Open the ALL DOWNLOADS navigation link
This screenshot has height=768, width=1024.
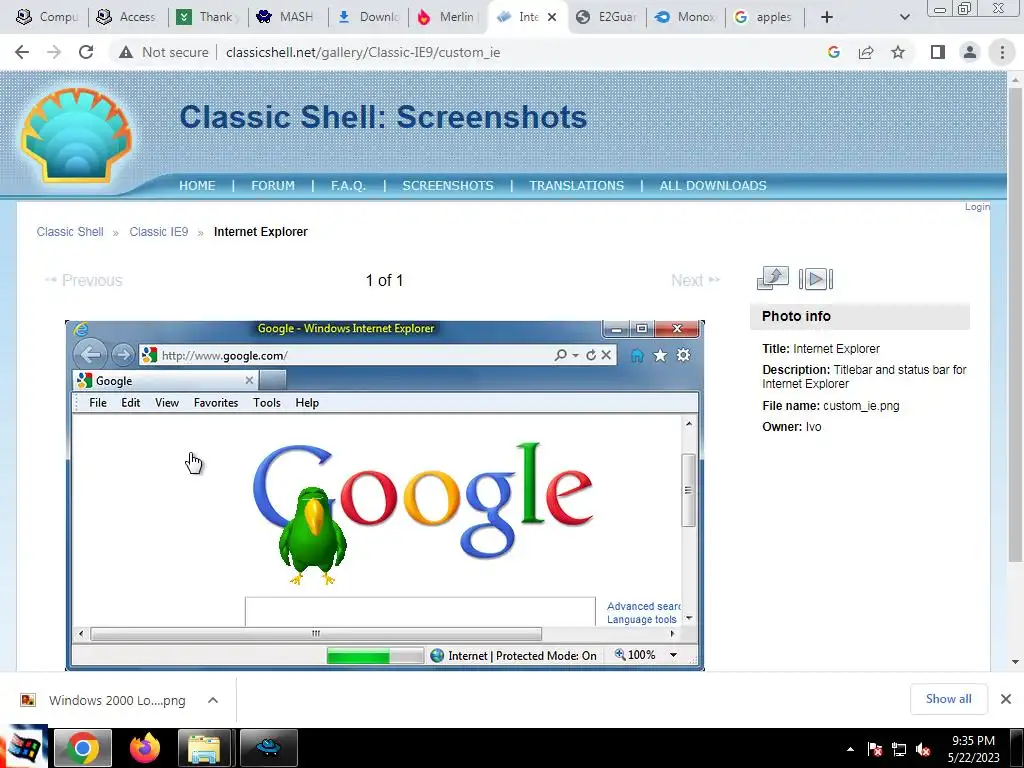[713, 185]
